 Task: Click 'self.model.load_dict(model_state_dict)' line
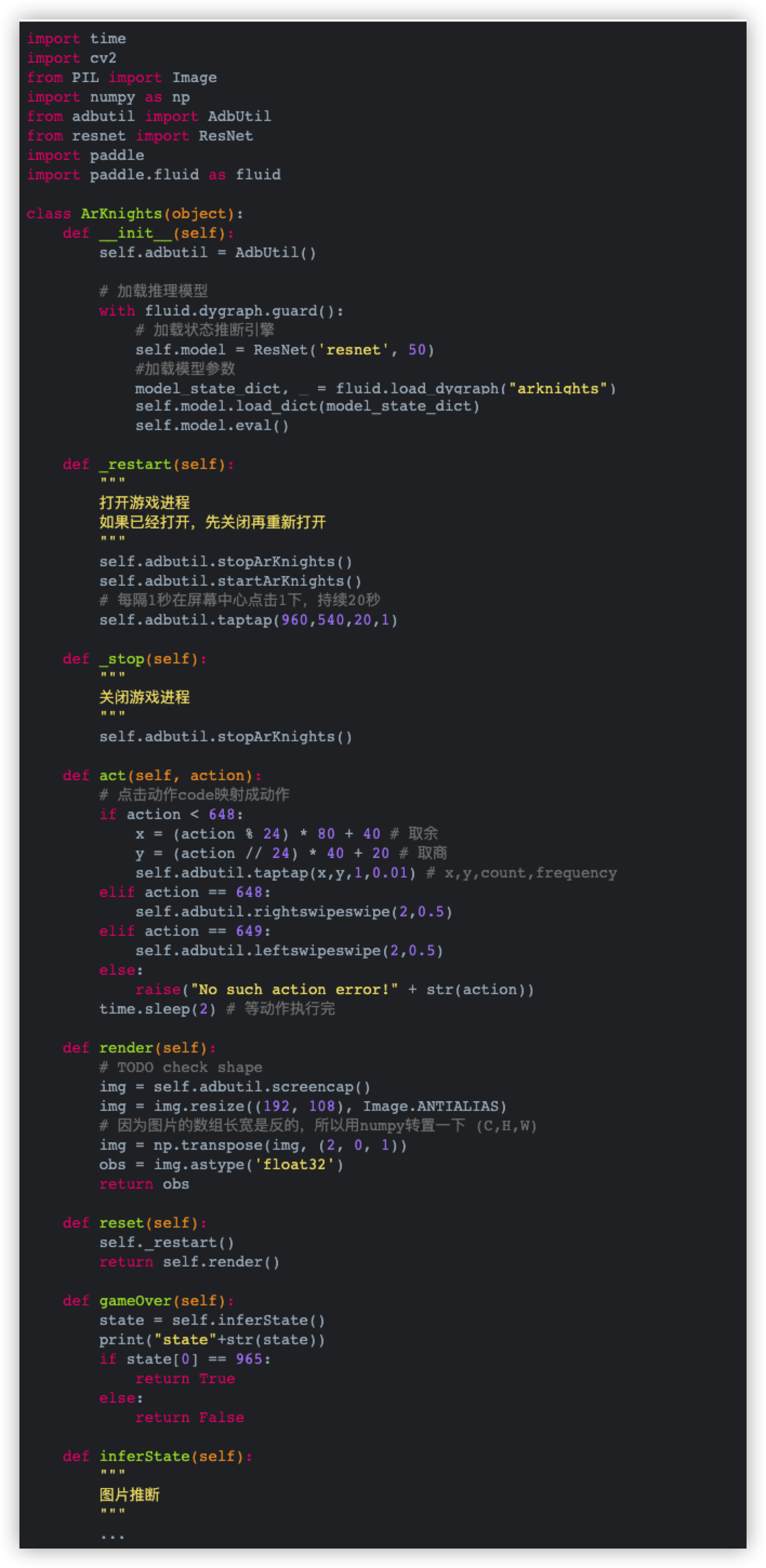point(307,406)
